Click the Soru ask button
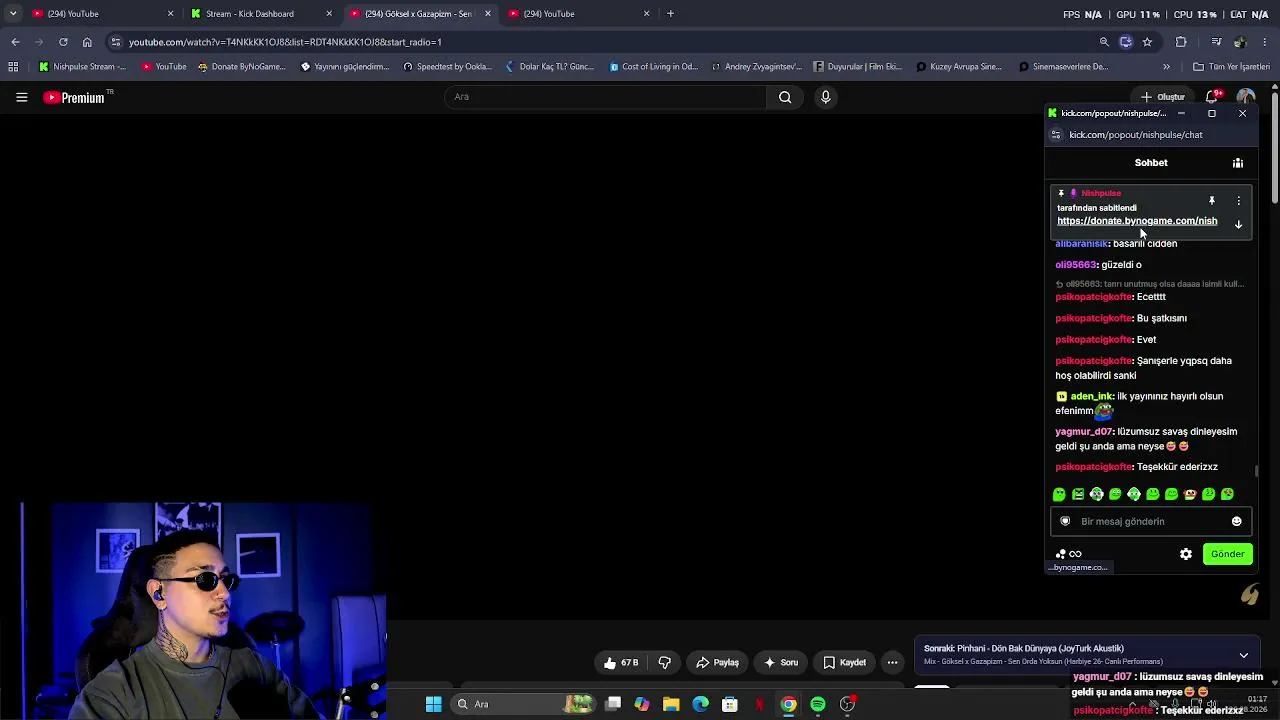1280x720 pixels. click(x=781, y=662)
